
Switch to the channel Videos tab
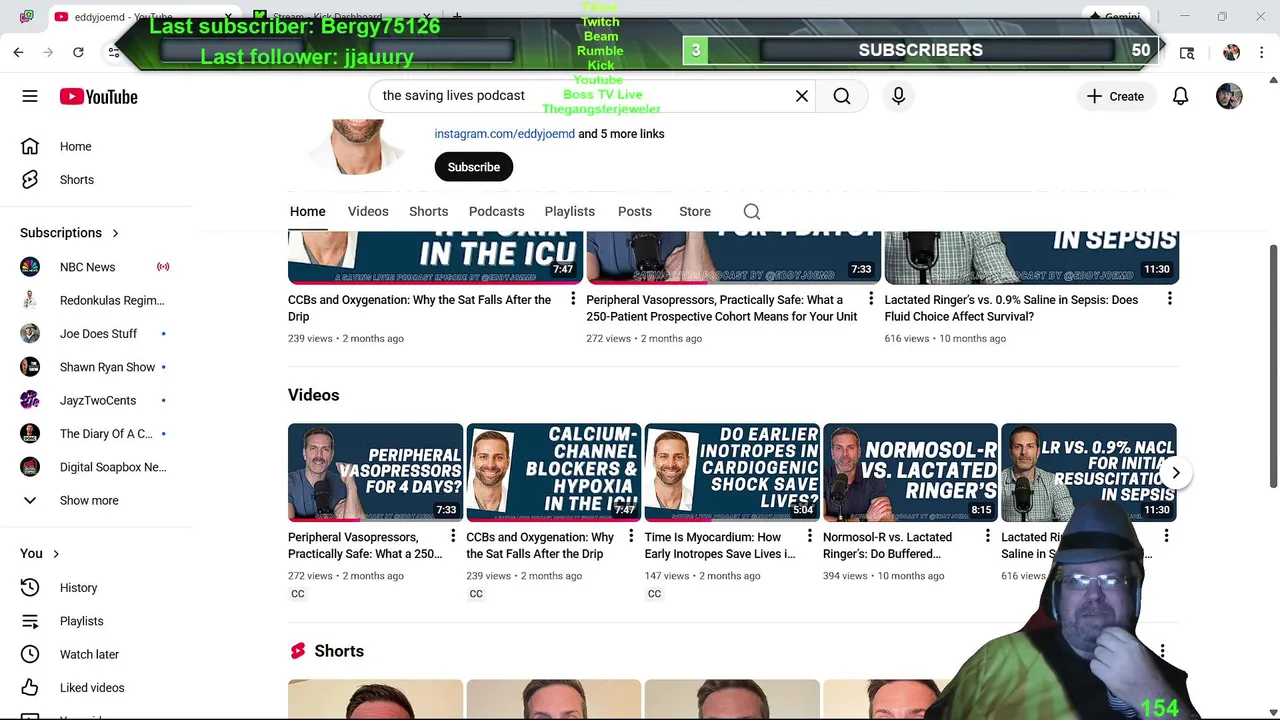pos(368,211)
